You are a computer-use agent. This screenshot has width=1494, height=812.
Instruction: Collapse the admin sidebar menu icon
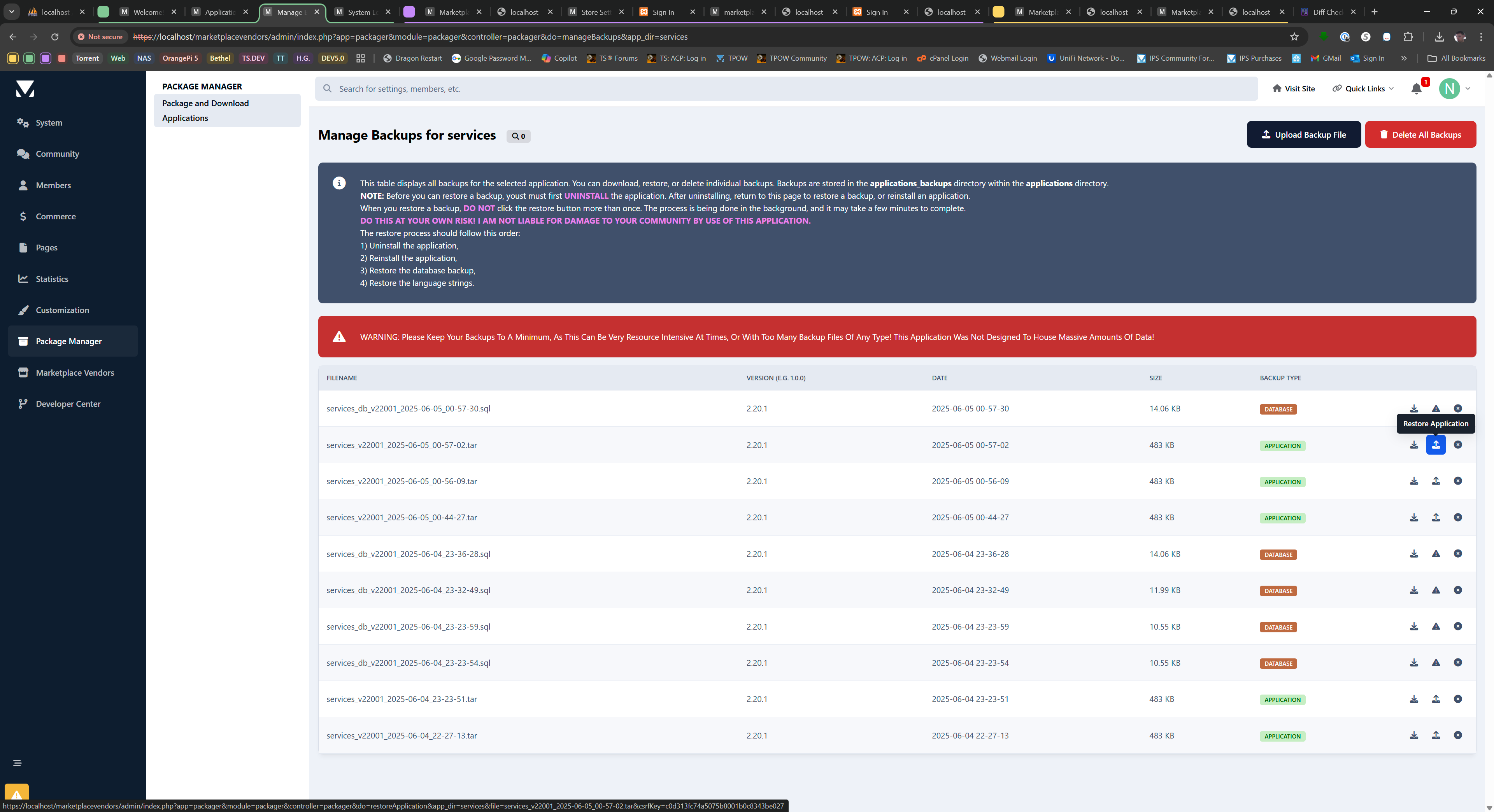[x=18, y=763]
